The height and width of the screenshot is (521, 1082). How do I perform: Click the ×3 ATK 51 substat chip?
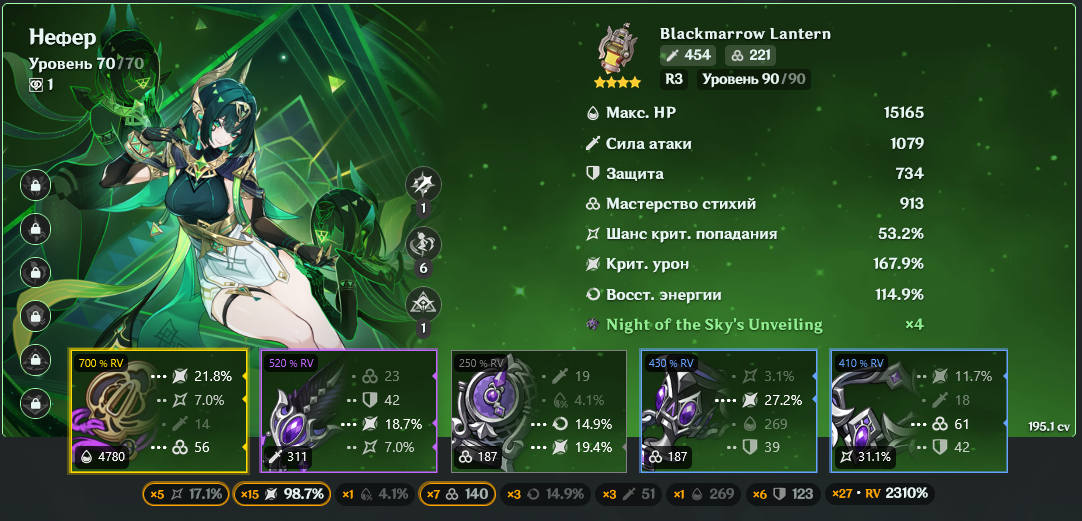click(x=629, y=494)
